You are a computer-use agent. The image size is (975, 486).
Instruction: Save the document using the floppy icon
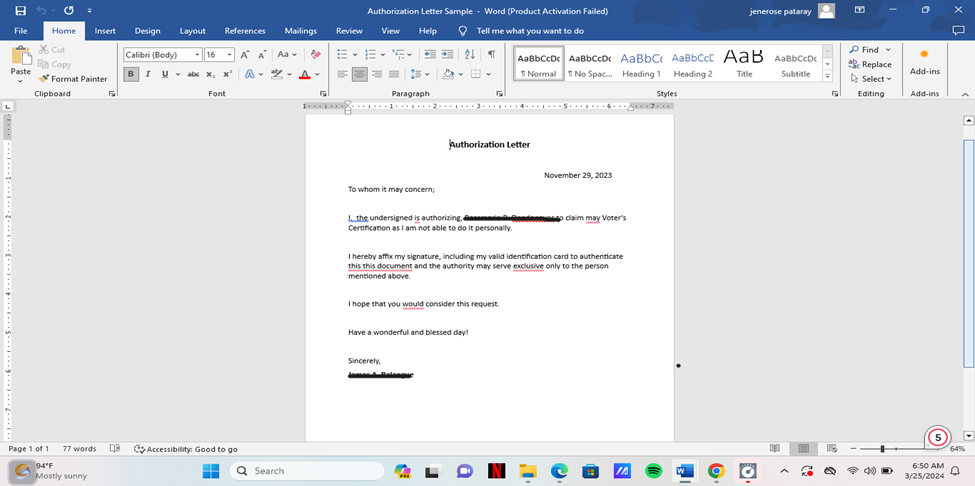20,11
